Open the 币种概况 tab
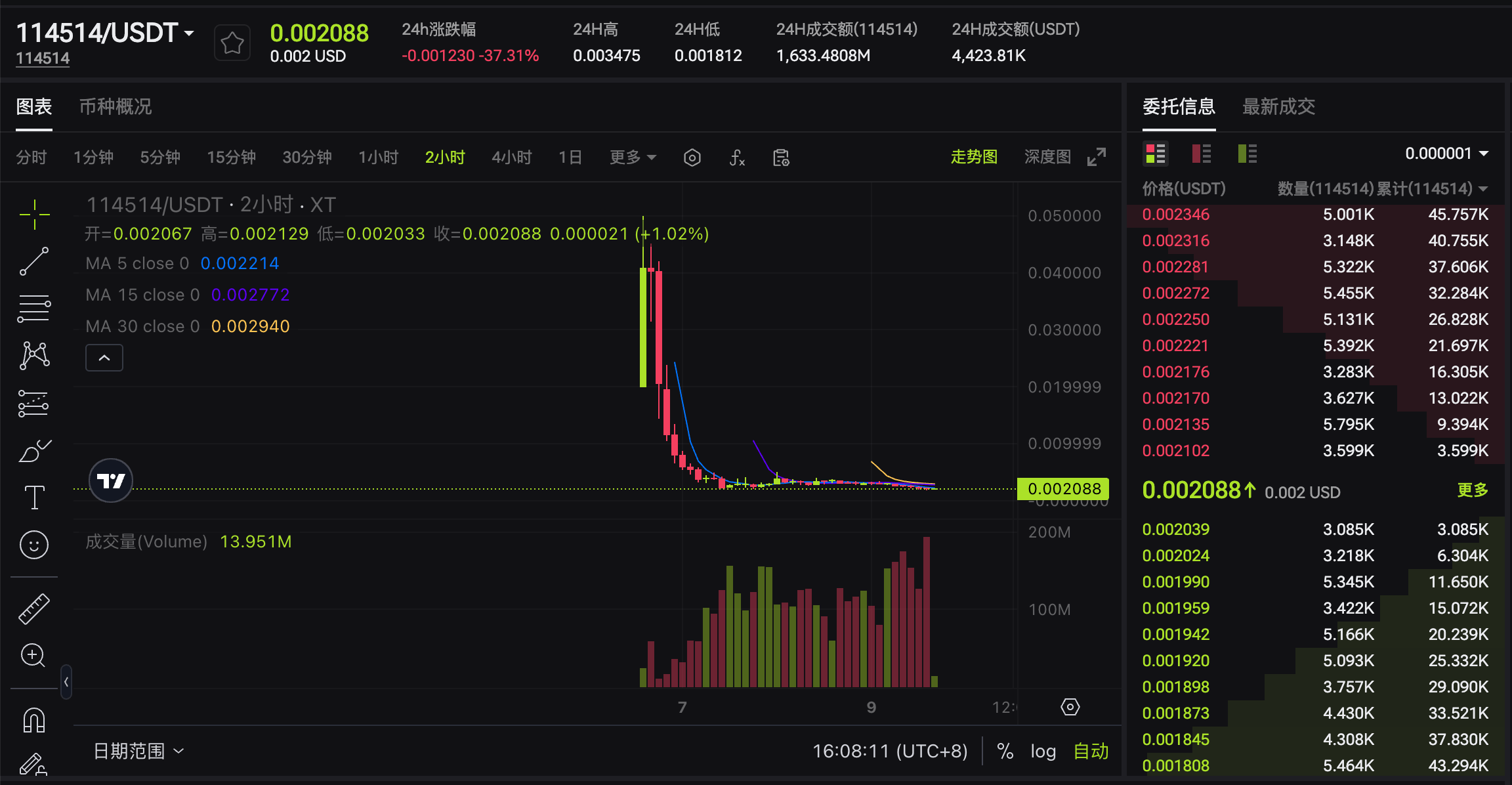This screenshot has height=785, width=1512. pyautogui.click(x=114, y=106)
